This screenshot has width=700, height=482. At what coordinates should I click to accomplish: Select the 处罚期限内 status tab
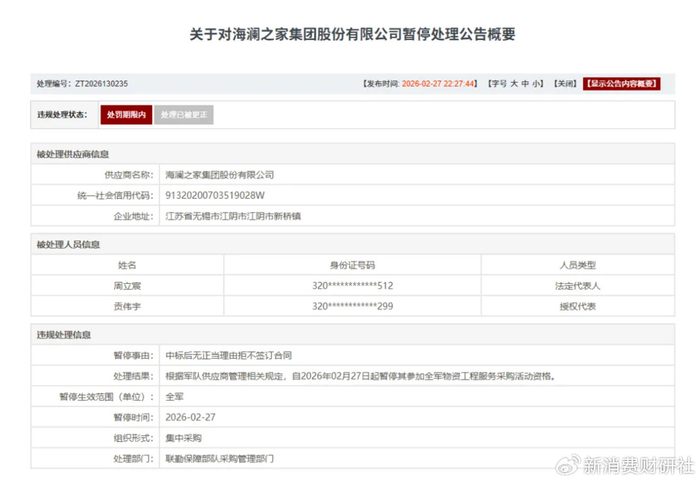click(126, 115)
